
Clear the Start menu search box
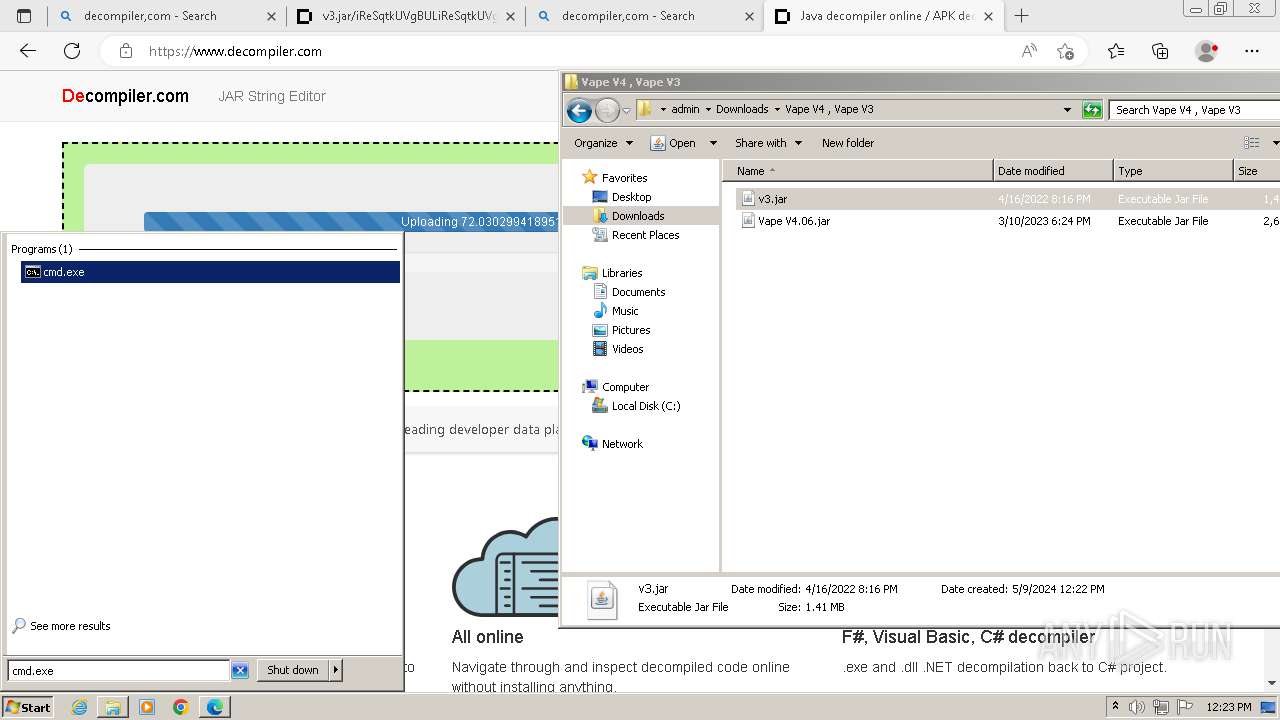tap(240, 671)
